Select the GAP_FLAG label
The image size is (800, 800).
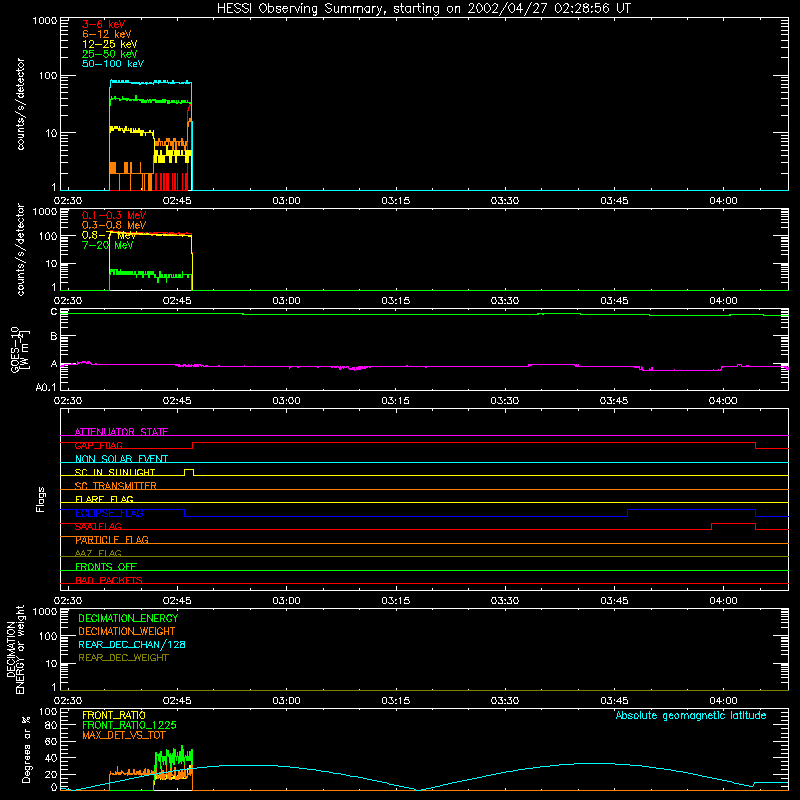pos(98,445)
